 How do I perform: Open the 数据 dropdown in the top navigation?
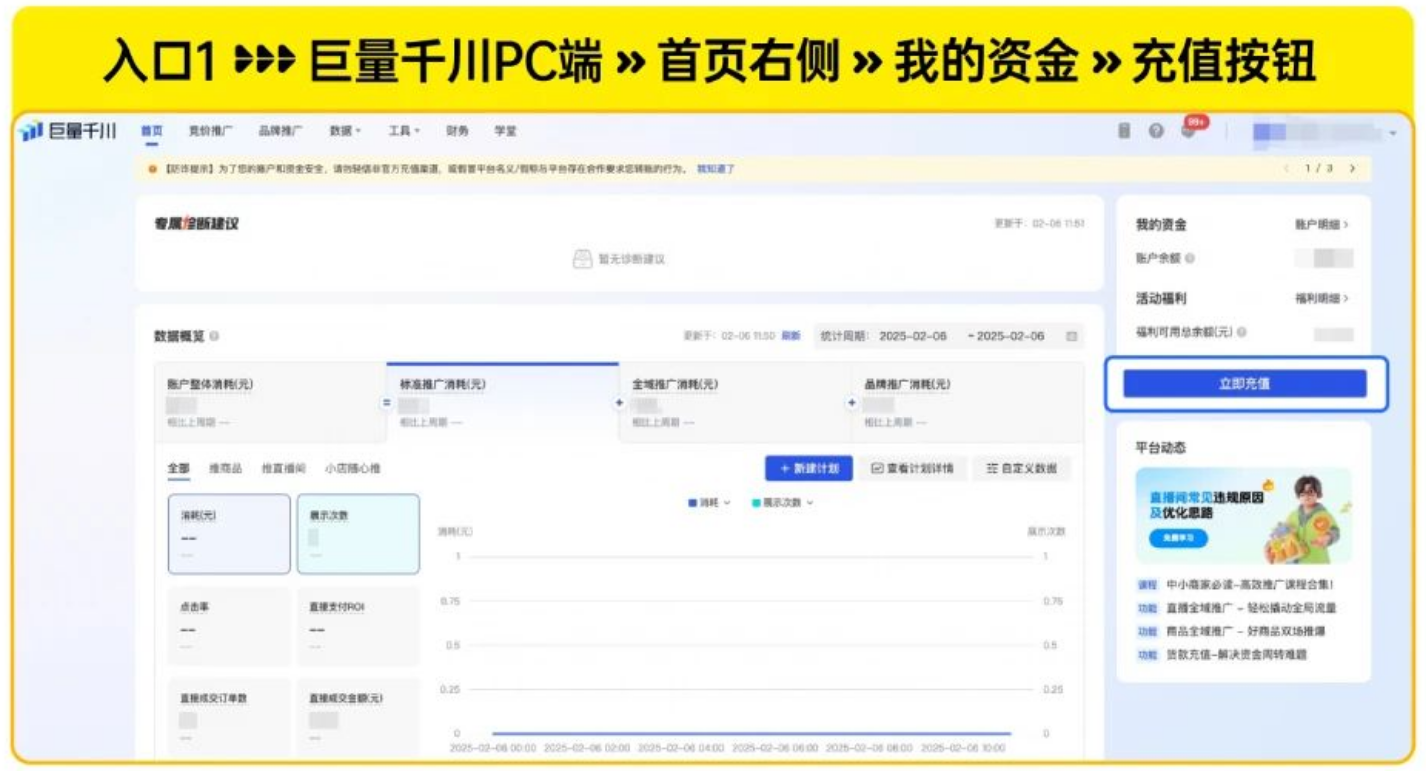coord(345,131)
